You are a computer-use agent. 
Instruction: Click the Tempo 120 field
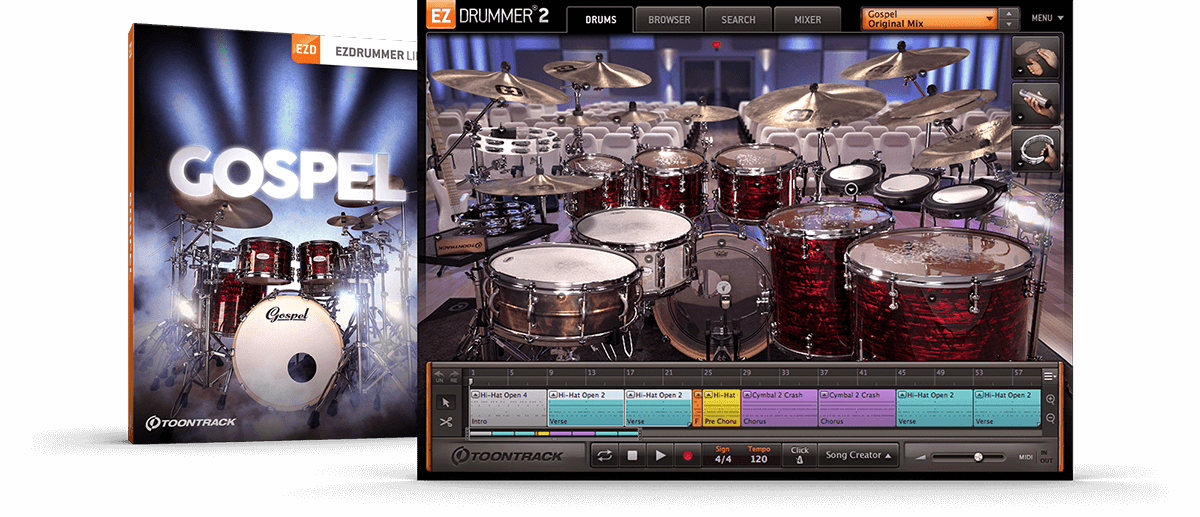[x=758, y=455]
